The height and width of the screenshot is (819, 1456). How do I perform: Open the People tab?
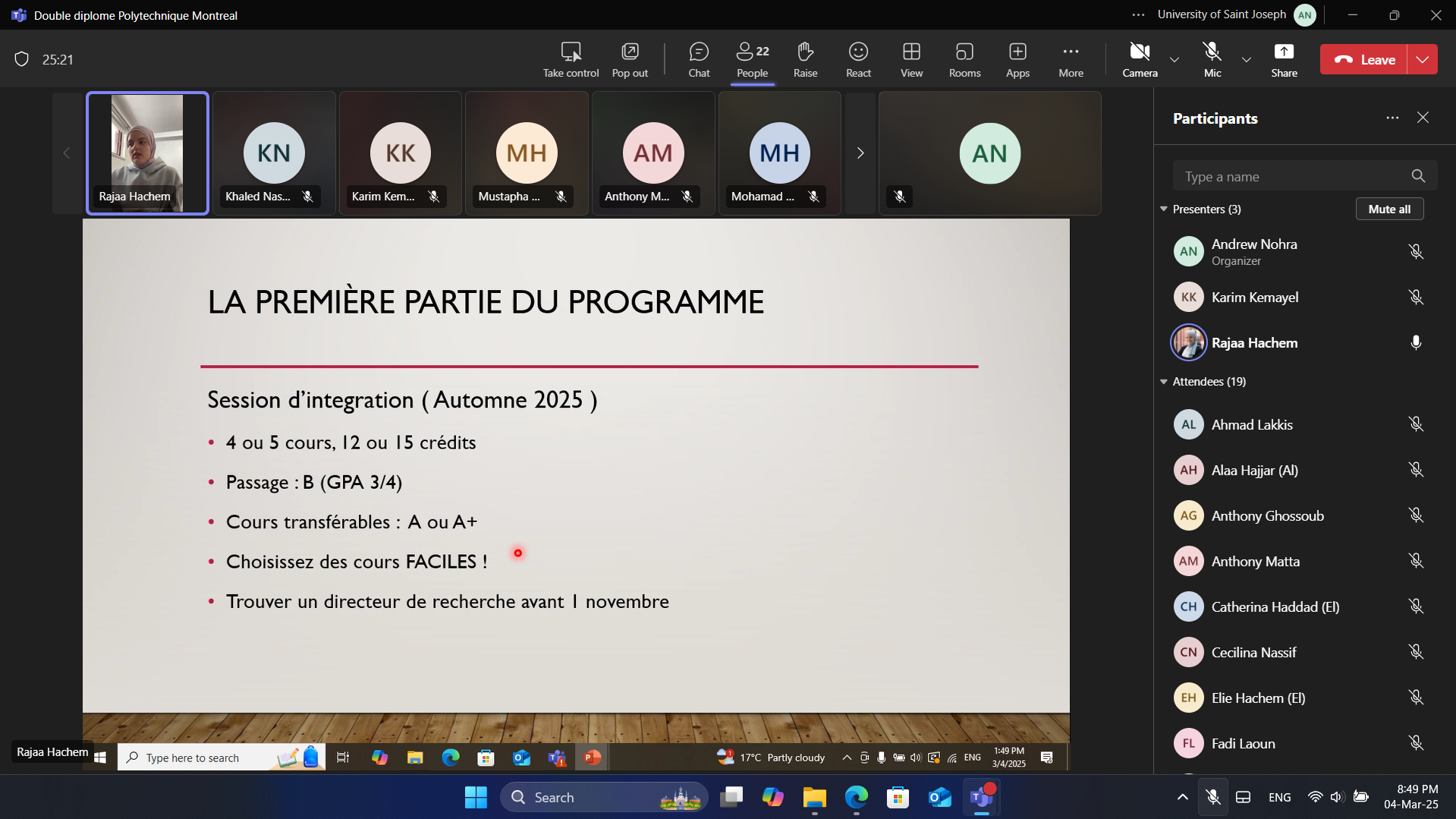pyautogui.click(x=752, y=59)
